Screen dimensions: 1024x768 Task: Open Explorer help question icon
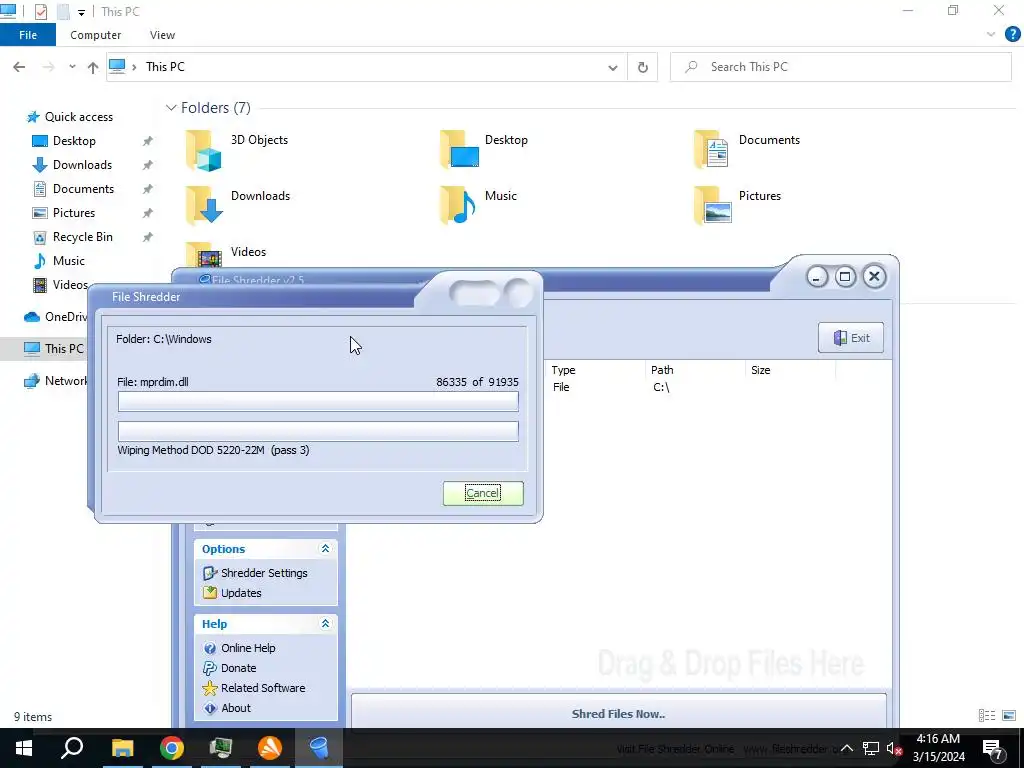(1012, 35)
